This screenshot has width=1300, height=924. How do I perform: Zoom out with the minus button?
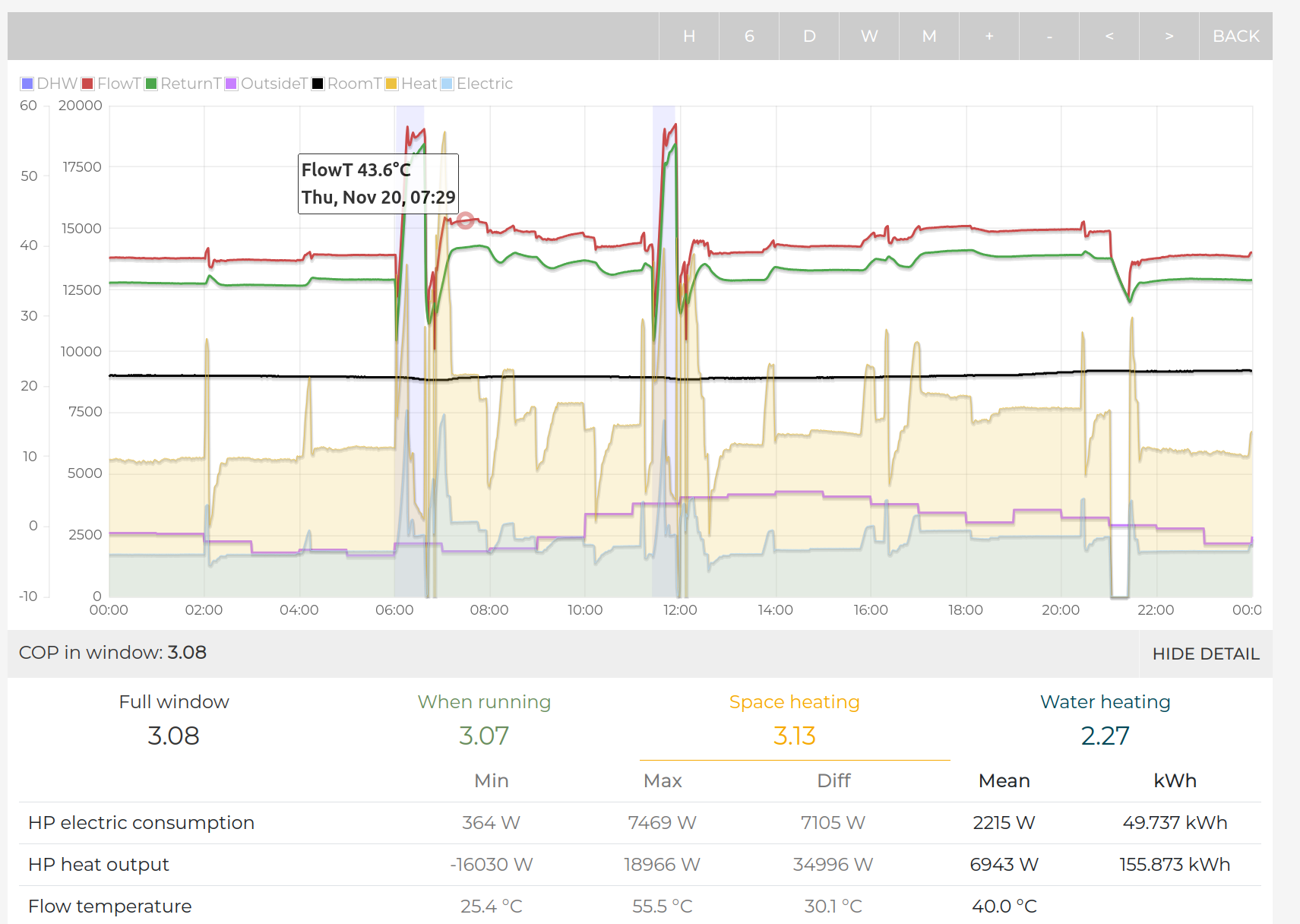pos(1049,36)
